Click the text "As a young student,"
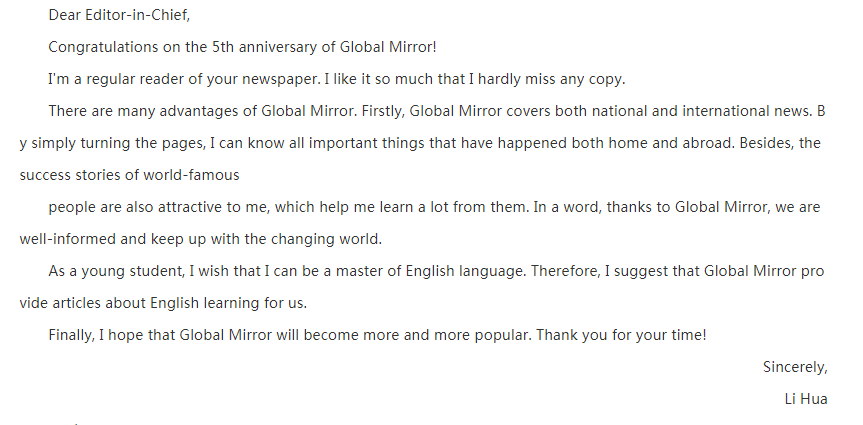Viewport: 863px width, 425px height. point(114,271)
